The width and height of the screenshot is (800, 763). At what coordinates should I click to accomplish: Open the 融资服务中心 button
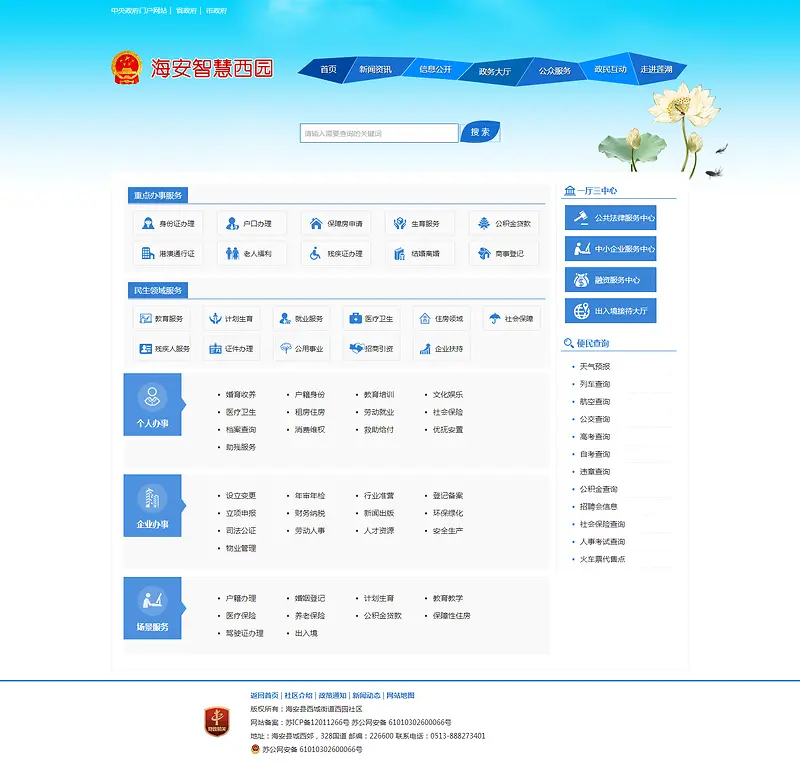point(610,280)
